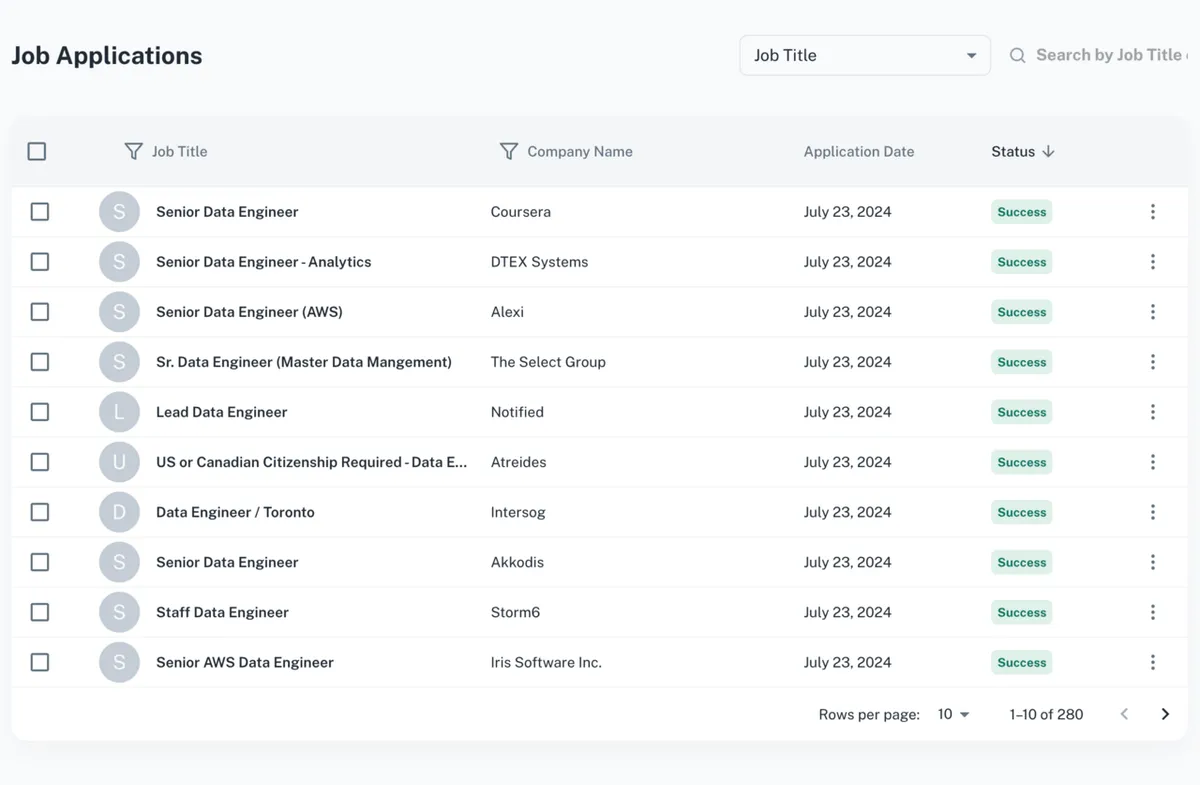The image size is (1200, 785).
Task: Go to the next page arrow
Action: (x=1165, y=714)
